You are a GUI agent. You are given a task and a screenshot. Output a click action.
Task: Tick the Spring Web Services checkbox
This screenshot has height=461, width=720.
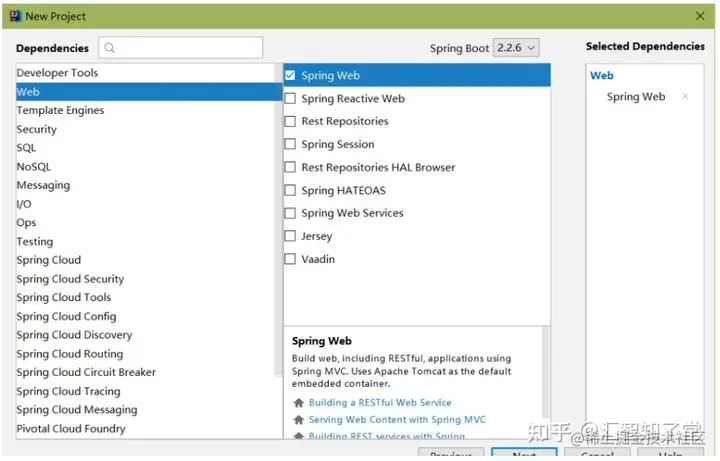290,213
